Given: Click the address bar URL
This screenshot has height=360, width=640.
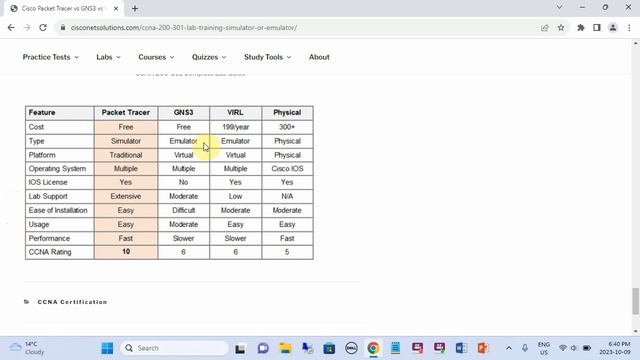Looking at the screenshot, I should pyautogui.click(x=184, y=28).
